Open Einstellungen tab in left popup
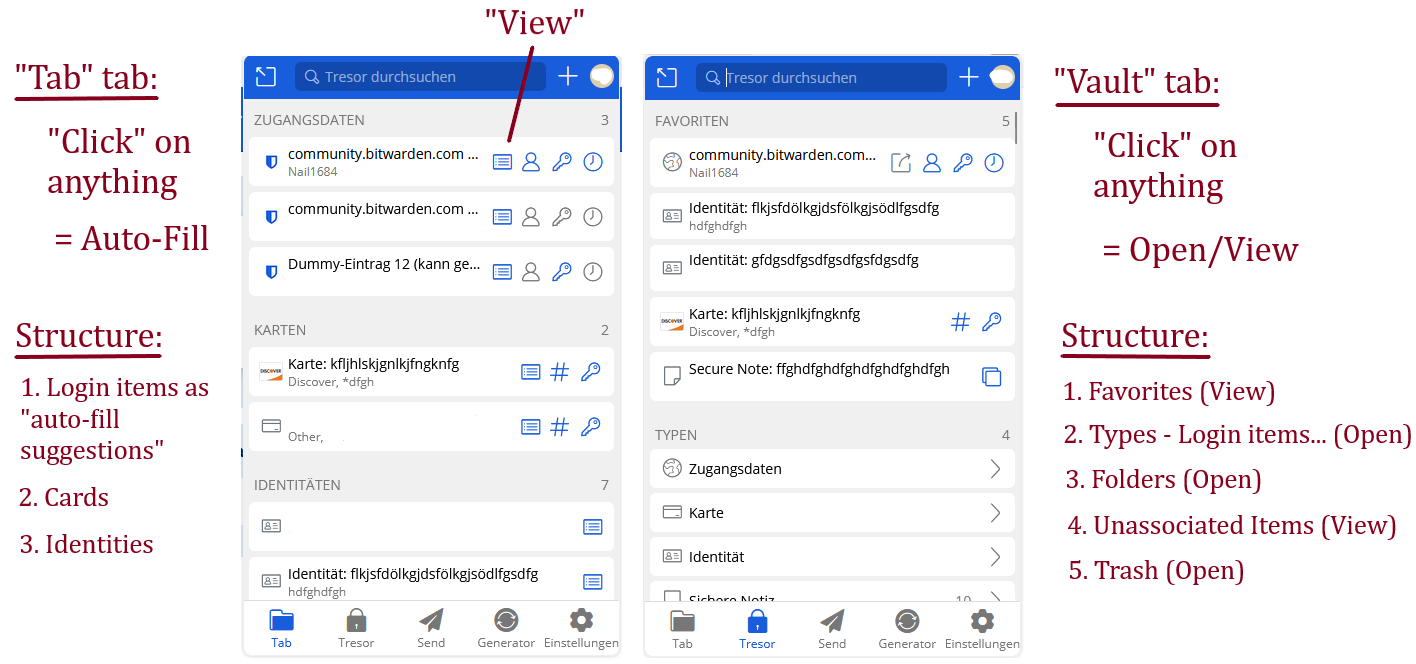The width and height of the screenshot is (1416, 664). [581, 629]
